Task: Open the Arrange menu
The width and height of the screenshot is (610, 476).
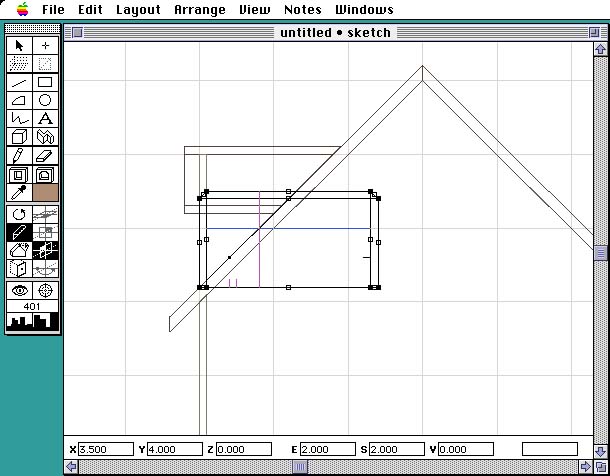Action: pos(200,10)
